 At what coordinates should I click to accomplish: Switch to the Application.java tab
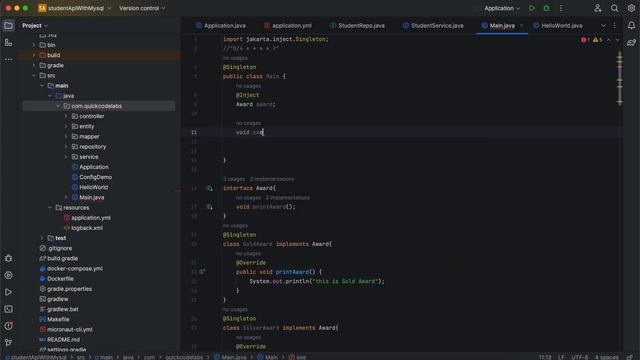pyautogui.click(x=220, y=25)
